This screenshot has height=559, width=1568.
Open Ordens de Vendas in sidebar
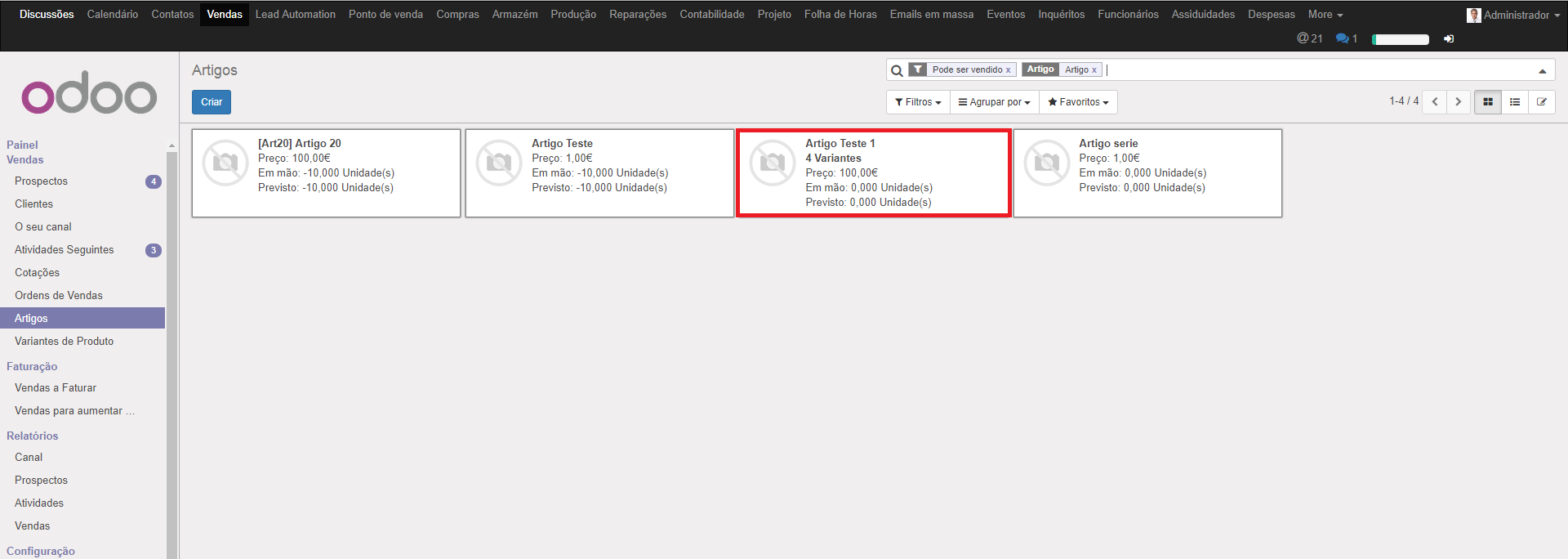coord(59,295)
